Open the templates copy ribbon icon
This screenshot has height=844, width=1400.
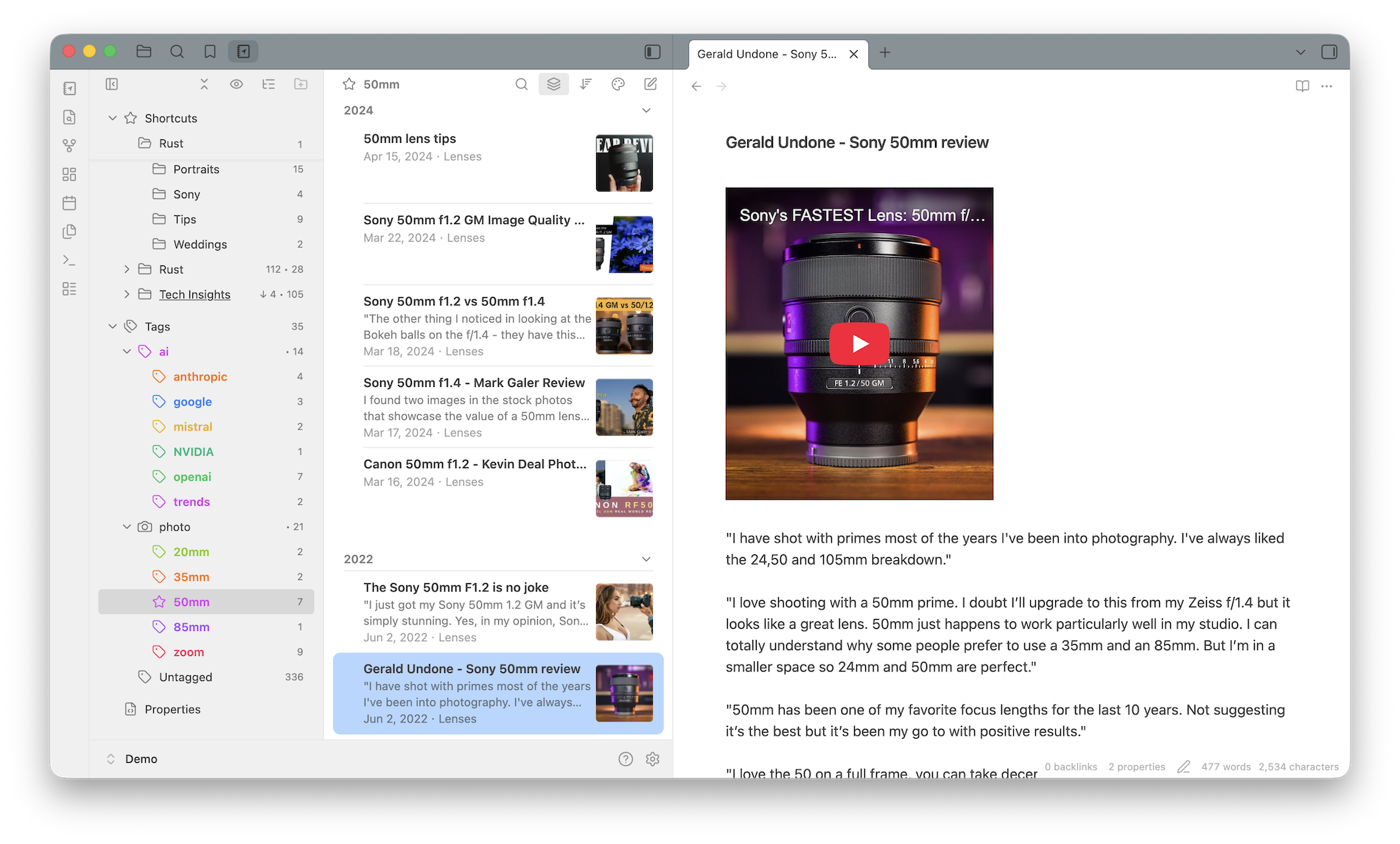(69, 231)
